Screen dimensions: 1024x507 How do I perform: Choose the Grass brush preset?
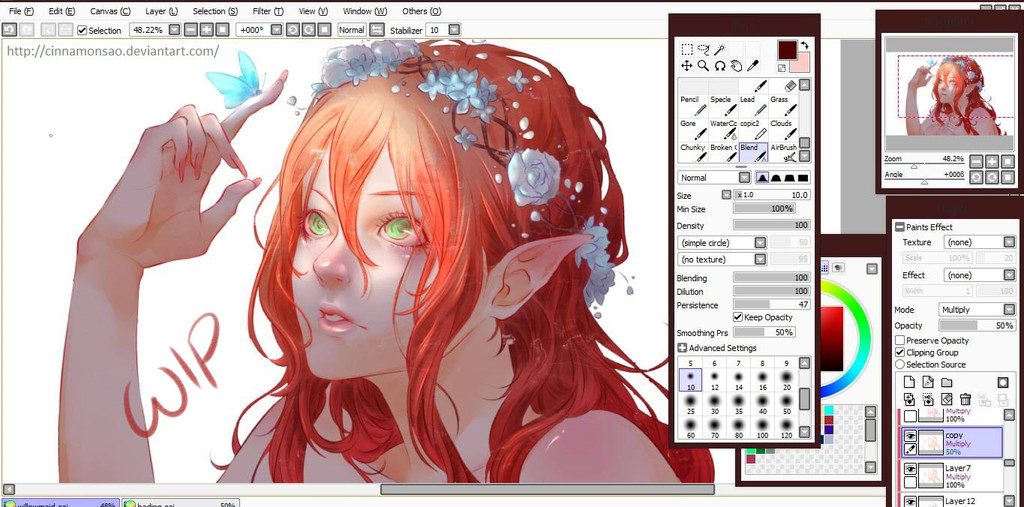pos(784,105)
